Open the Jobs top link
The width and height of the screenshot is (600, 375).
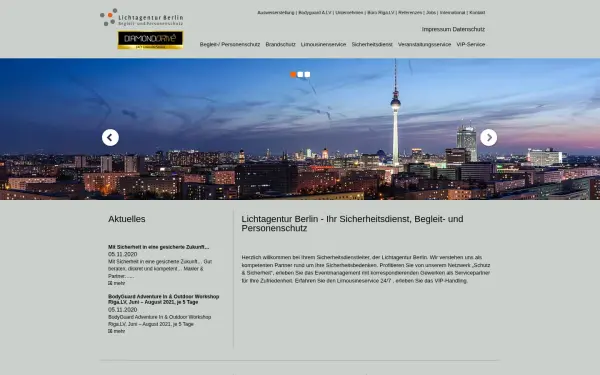coord(431,13)
